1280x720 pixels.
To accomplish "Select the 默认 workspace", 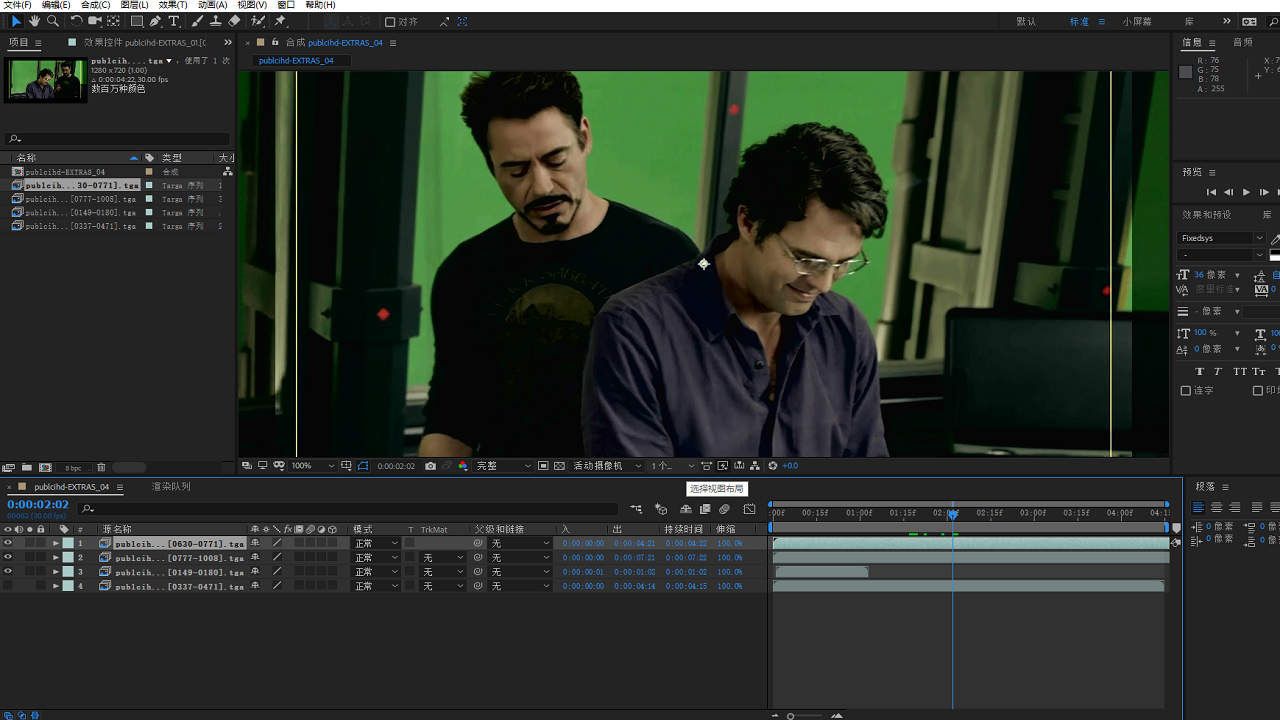I will [x=1026, y=22].
